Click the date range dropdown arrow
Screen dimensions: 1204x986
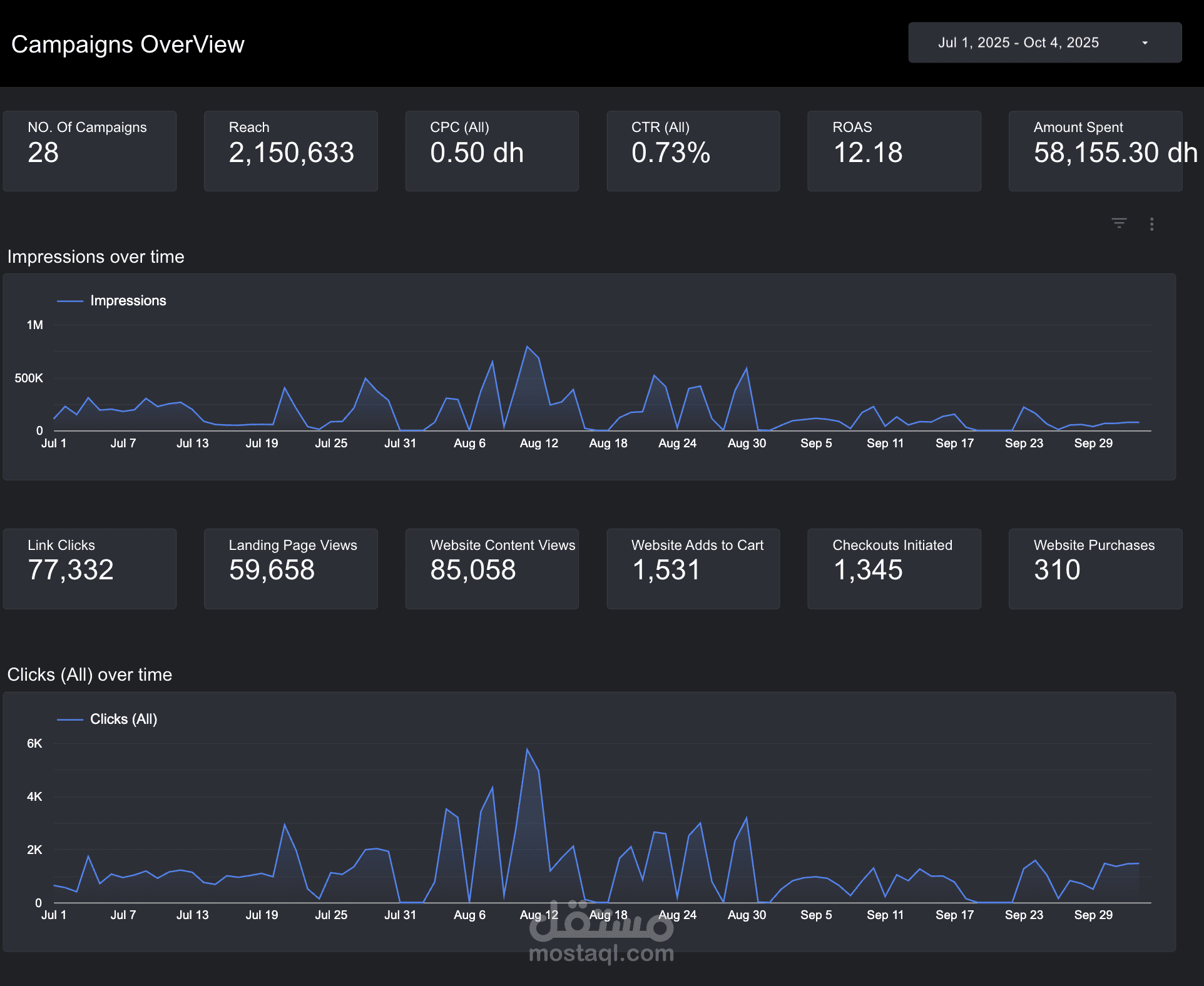(1145, 43)
